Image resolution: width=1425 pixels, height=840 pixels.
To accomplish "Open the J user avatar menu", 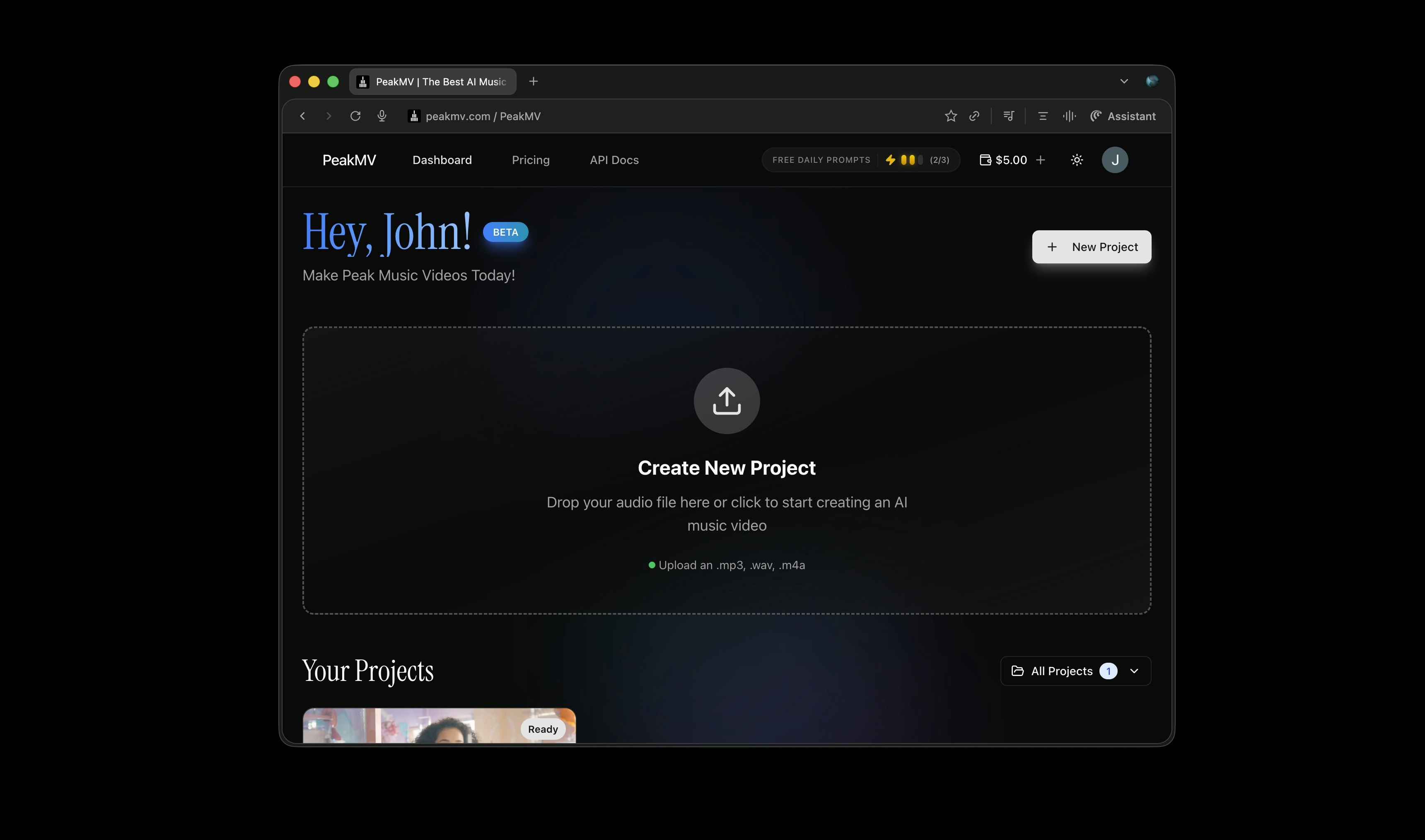I will pos(1114,160).
